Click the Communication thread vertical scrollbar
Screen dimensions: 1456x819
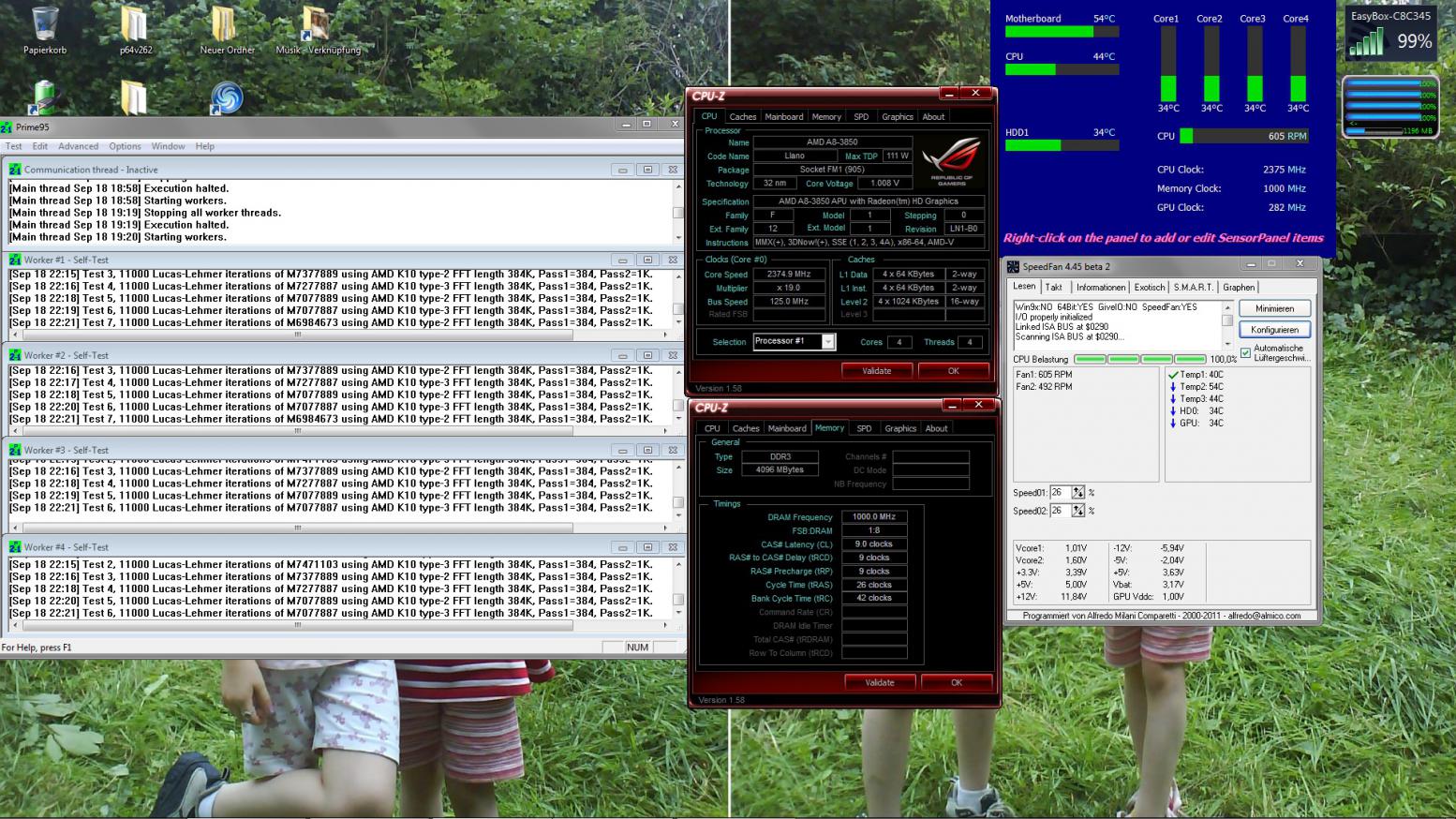(678, 212)
